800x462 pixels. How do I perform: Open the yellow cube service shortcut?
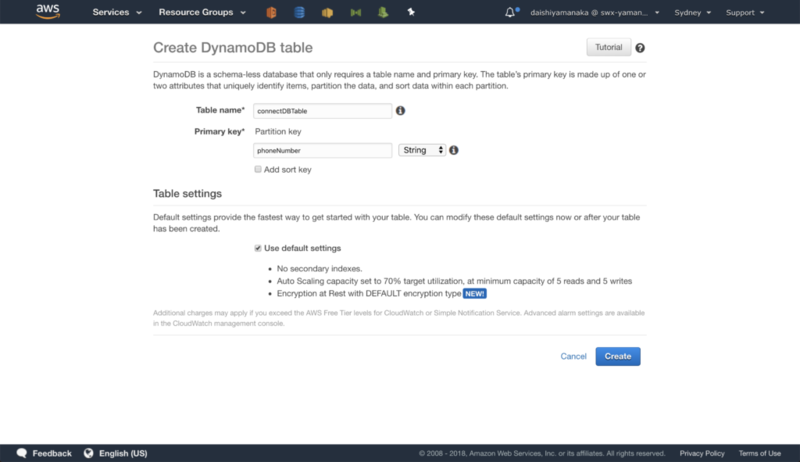(328, 12)
